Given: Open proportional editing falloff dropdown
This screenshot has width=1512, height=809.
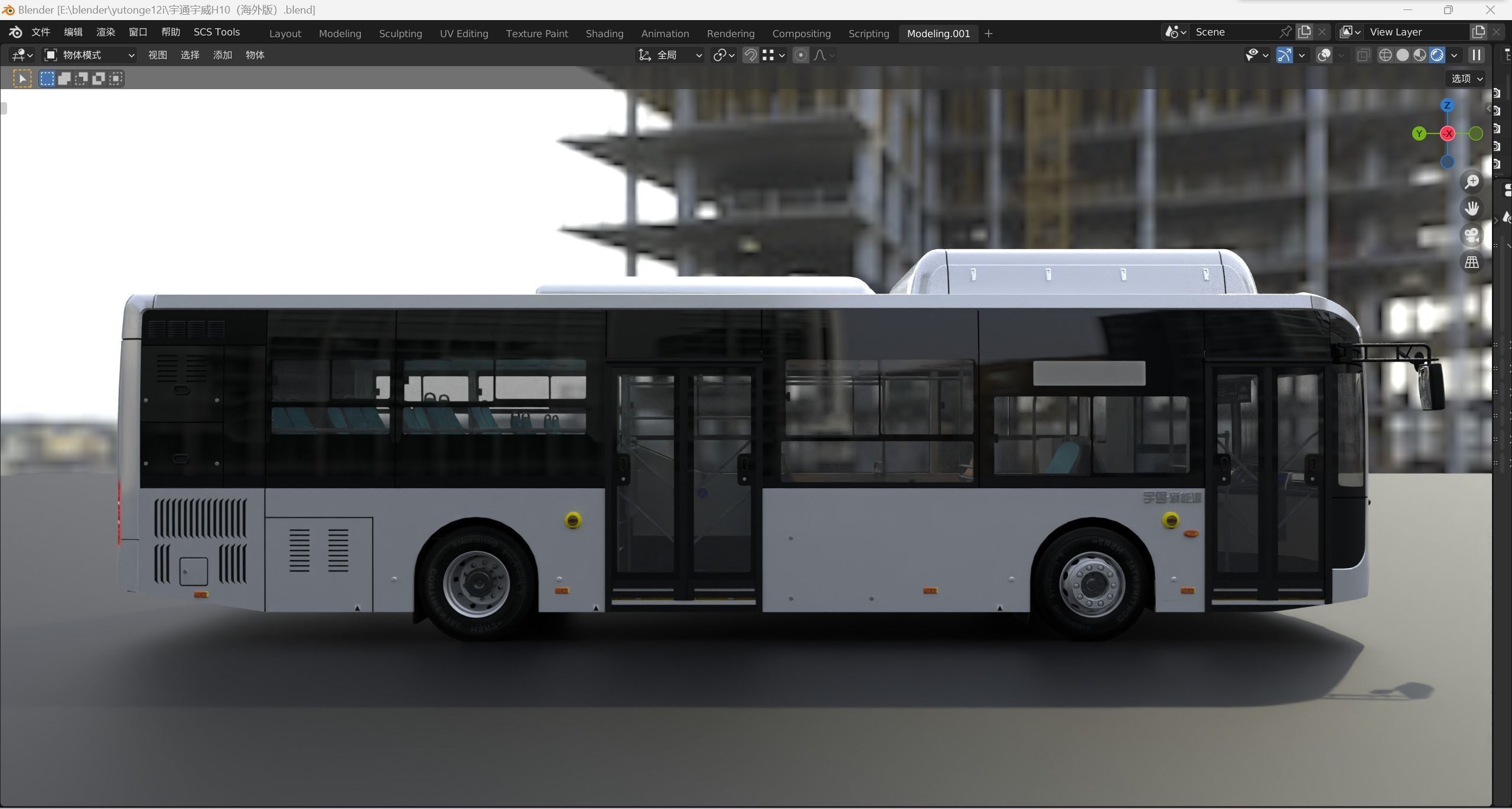Looking at the screenshot, I should point(824,55).
